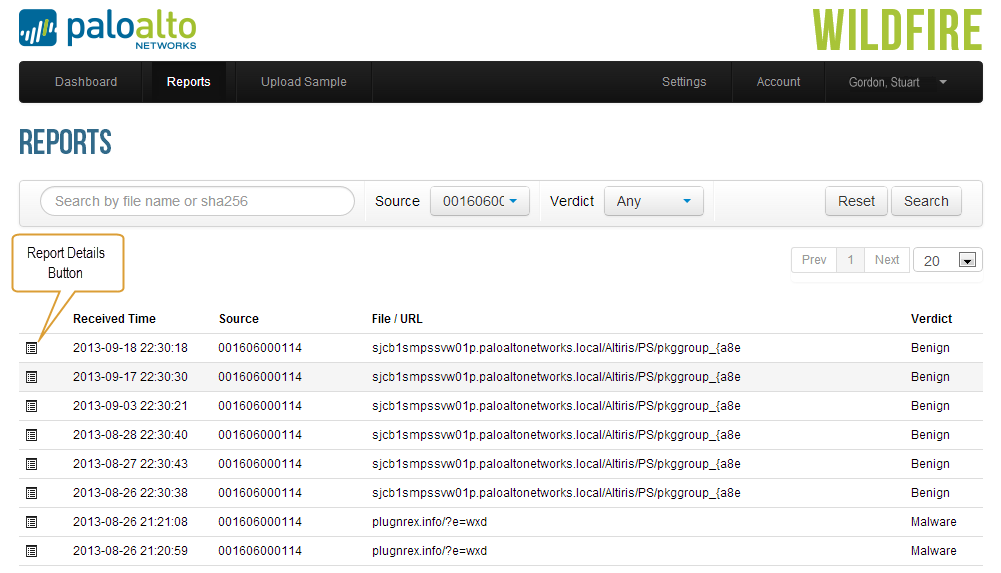Image resolution: width=1001 pixels, height=573 pixels.
Task: Open report details for 2013-08-26 21:21:08 row
Action: 31,522
